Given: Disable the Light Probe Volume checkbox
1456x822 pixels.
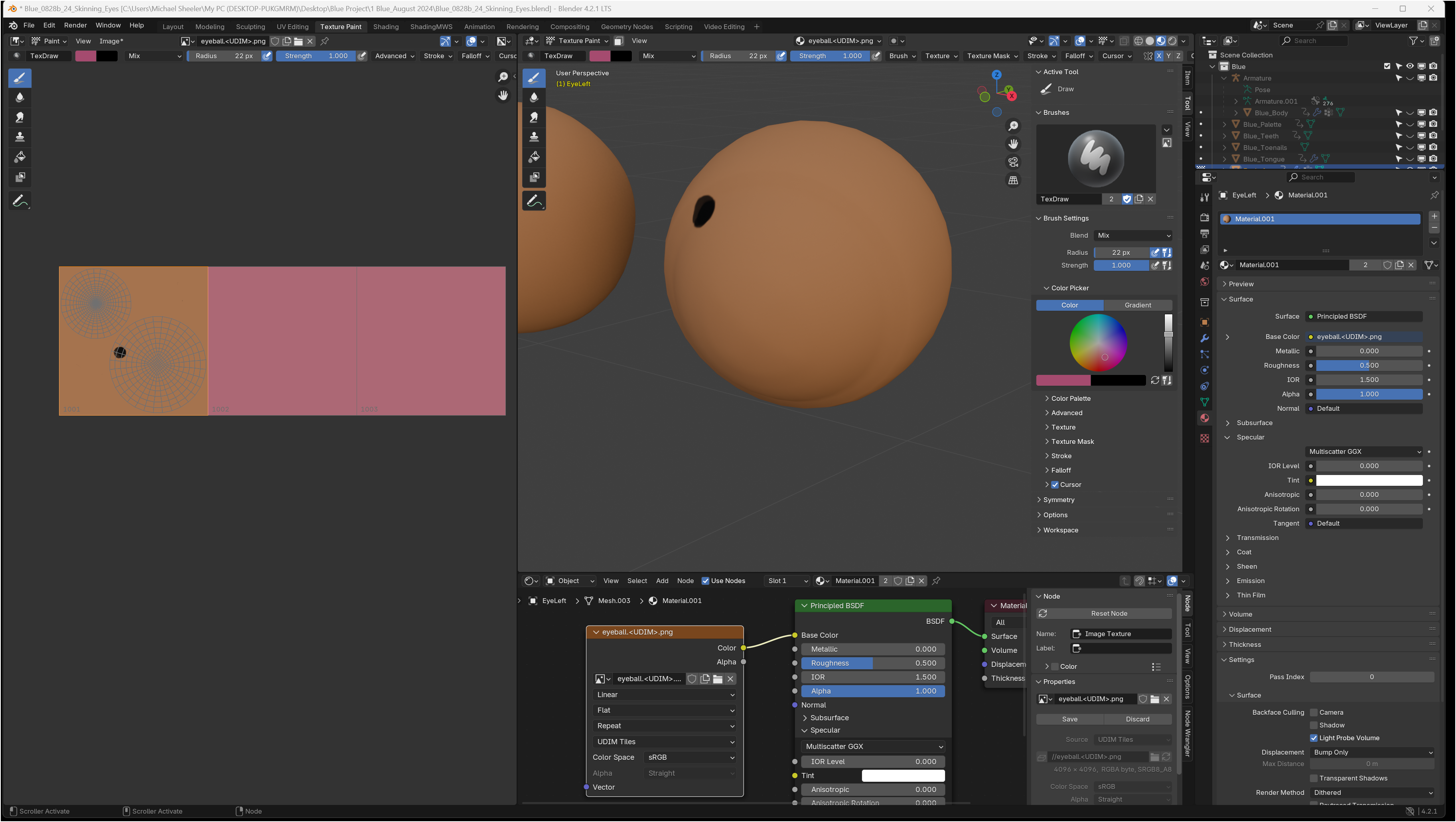Looking at the screenshot, I should [x=1314, y=738].
